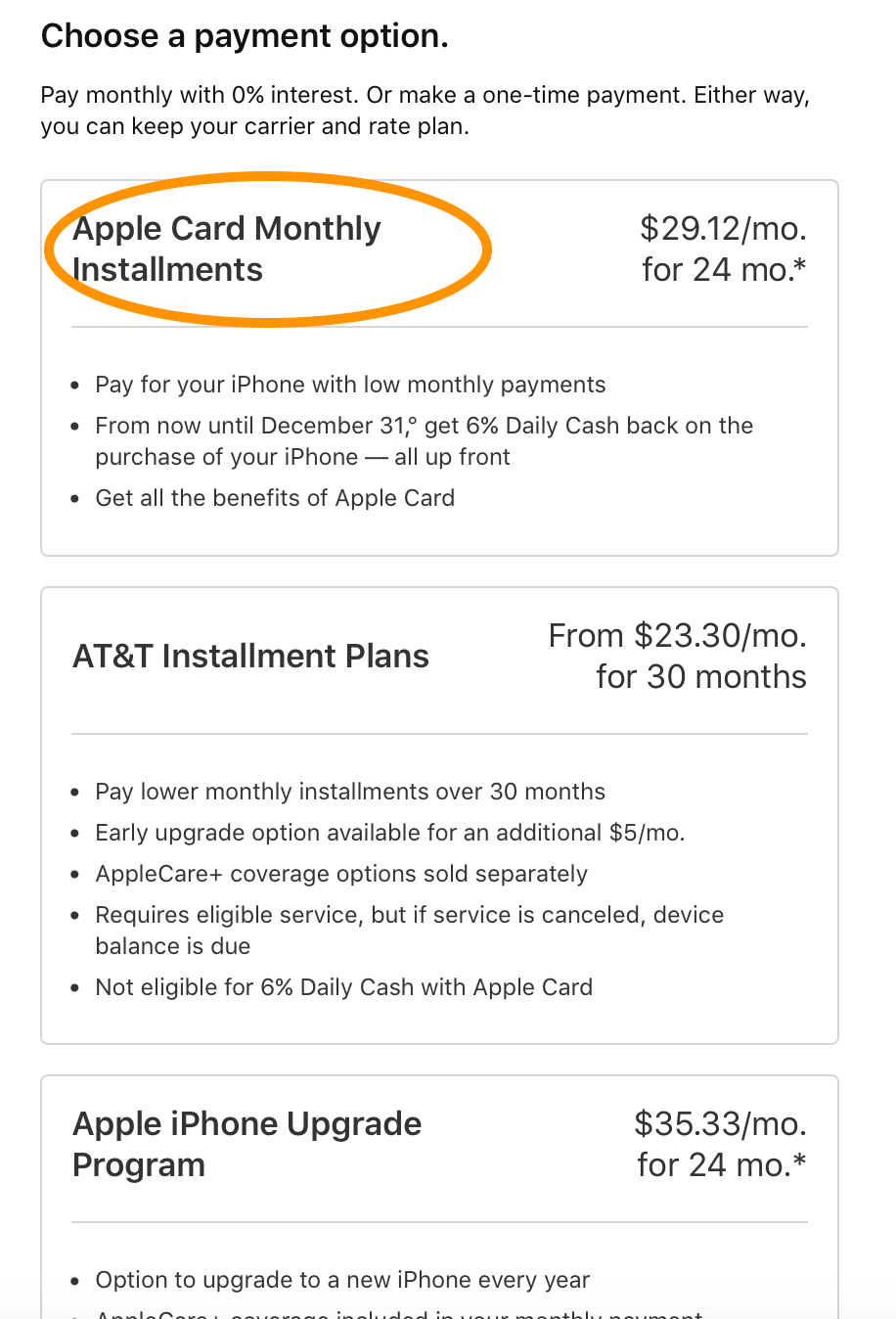
Task: Open the asterisk footnote next to $29.12/mo.
Action: tap(804, 268)
